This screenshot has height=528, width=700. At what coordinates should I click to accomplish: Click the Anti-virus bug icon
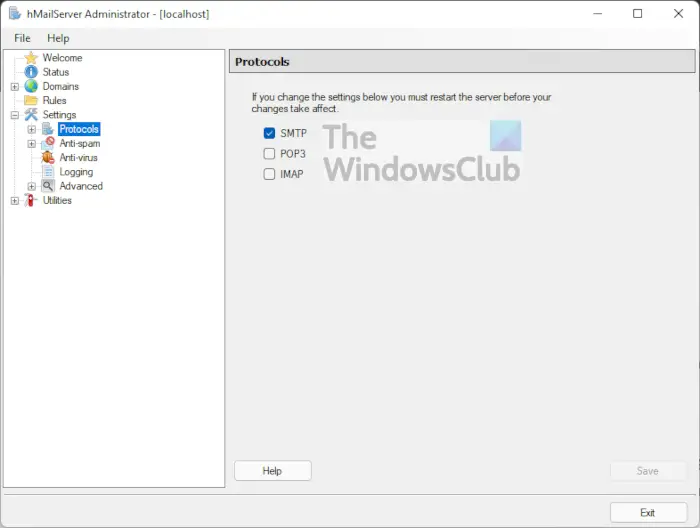(x=48, y=158)
